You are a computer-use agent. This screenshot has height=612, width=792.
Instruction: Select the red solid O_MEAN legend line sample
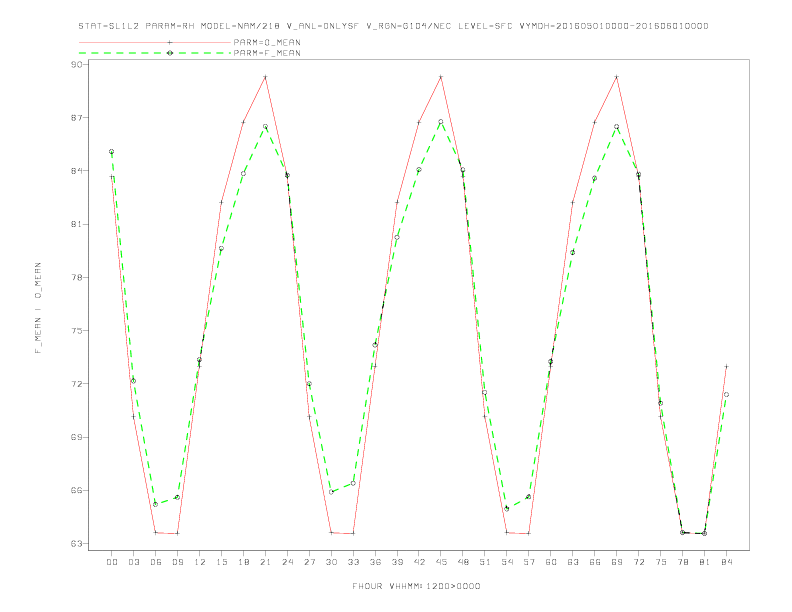pyautogui.click(x=155, y=42)
